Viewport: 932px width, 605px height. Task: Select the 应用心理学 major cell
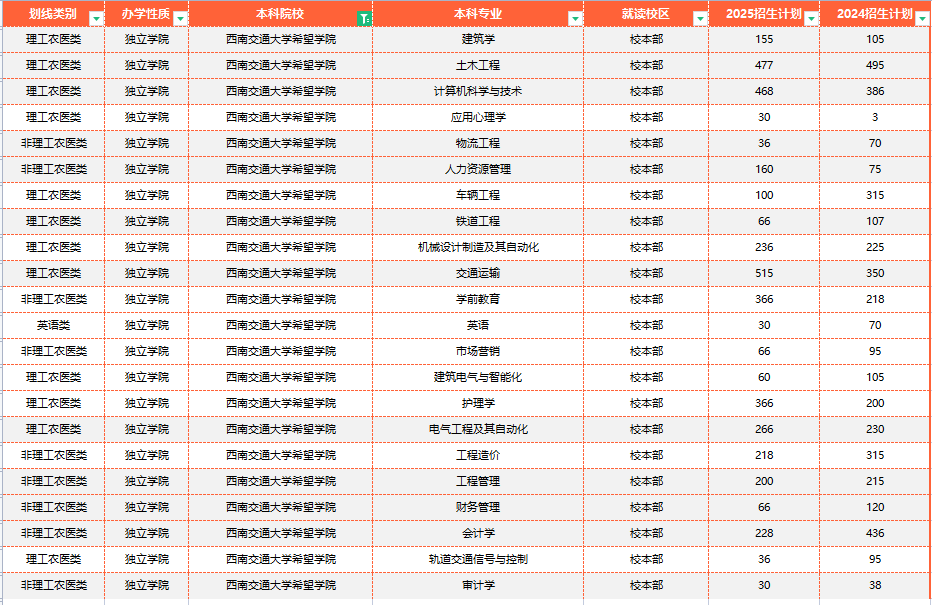478,117
